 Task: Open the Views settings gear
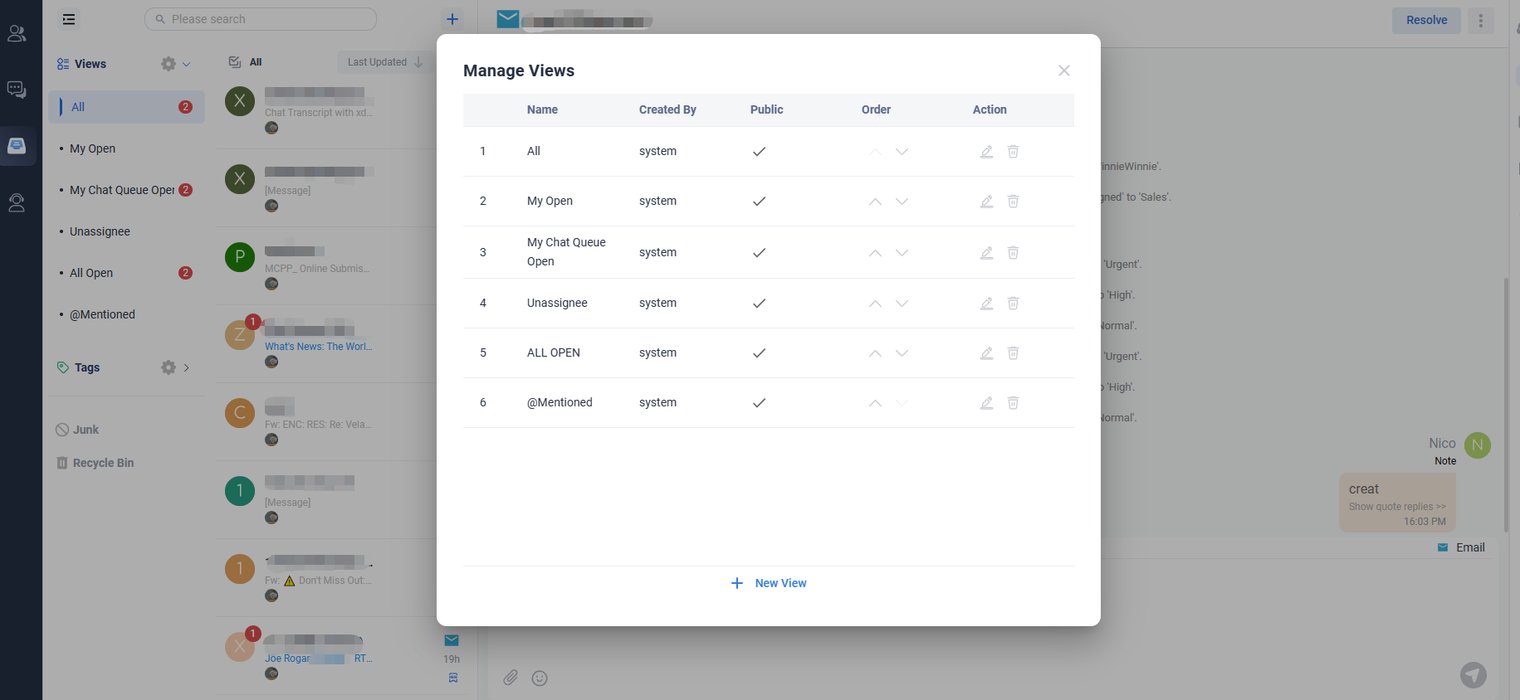[x=169, y=64]
